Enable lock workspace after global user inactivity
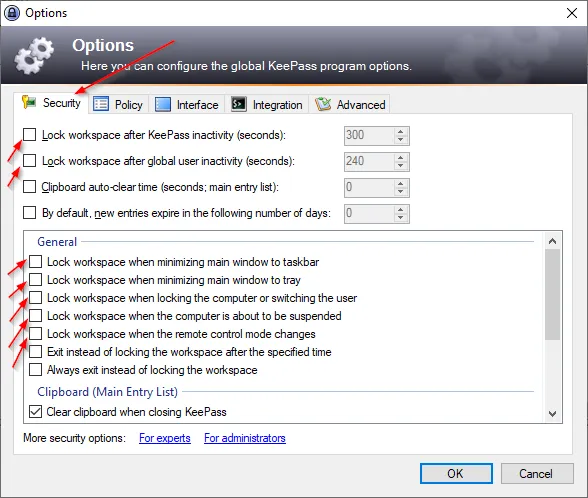The image size is (588, 498). [x=30, y=160]
